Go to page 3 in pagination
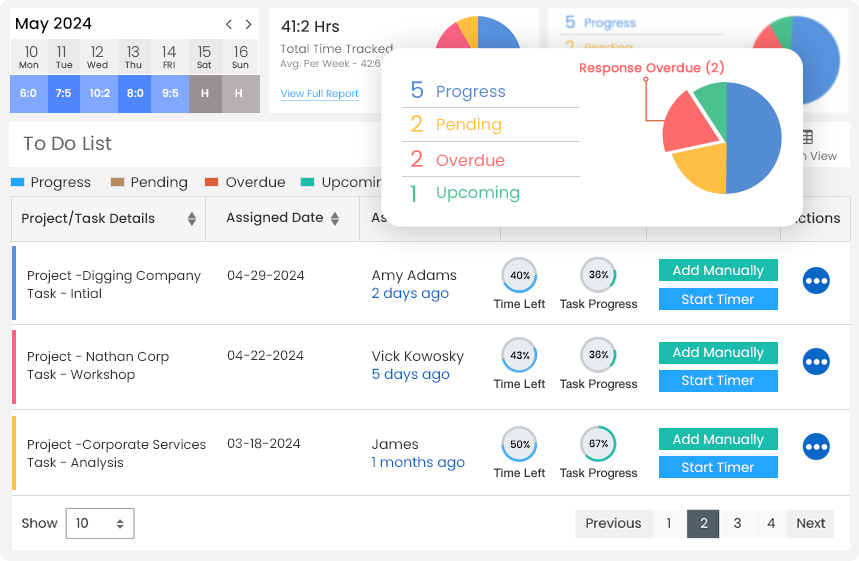The image size is (859, 561). click(x=737, y=523)
